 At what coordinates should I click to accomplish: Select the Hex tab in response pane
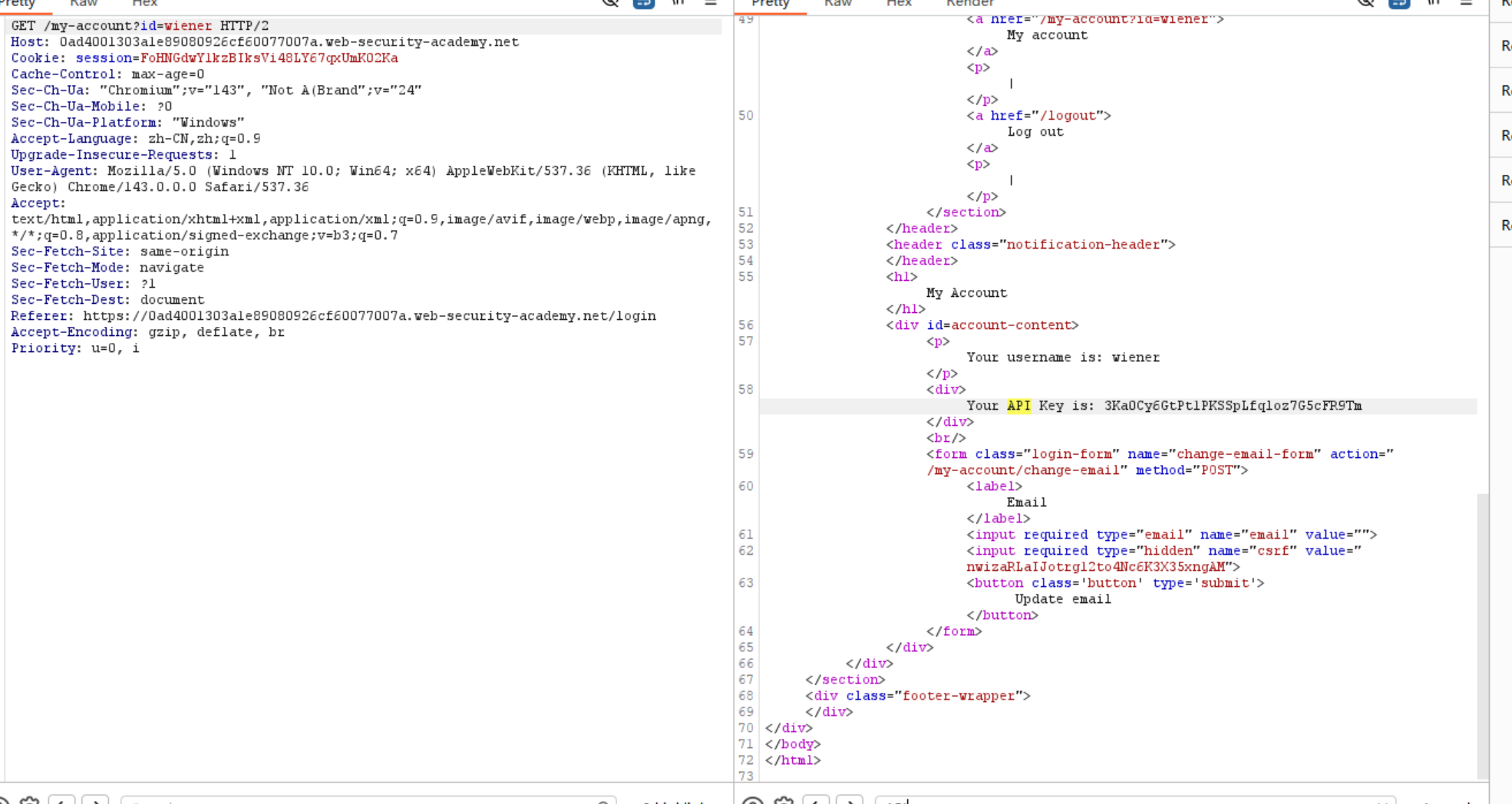pyautogui.click(x=899, y=4)
